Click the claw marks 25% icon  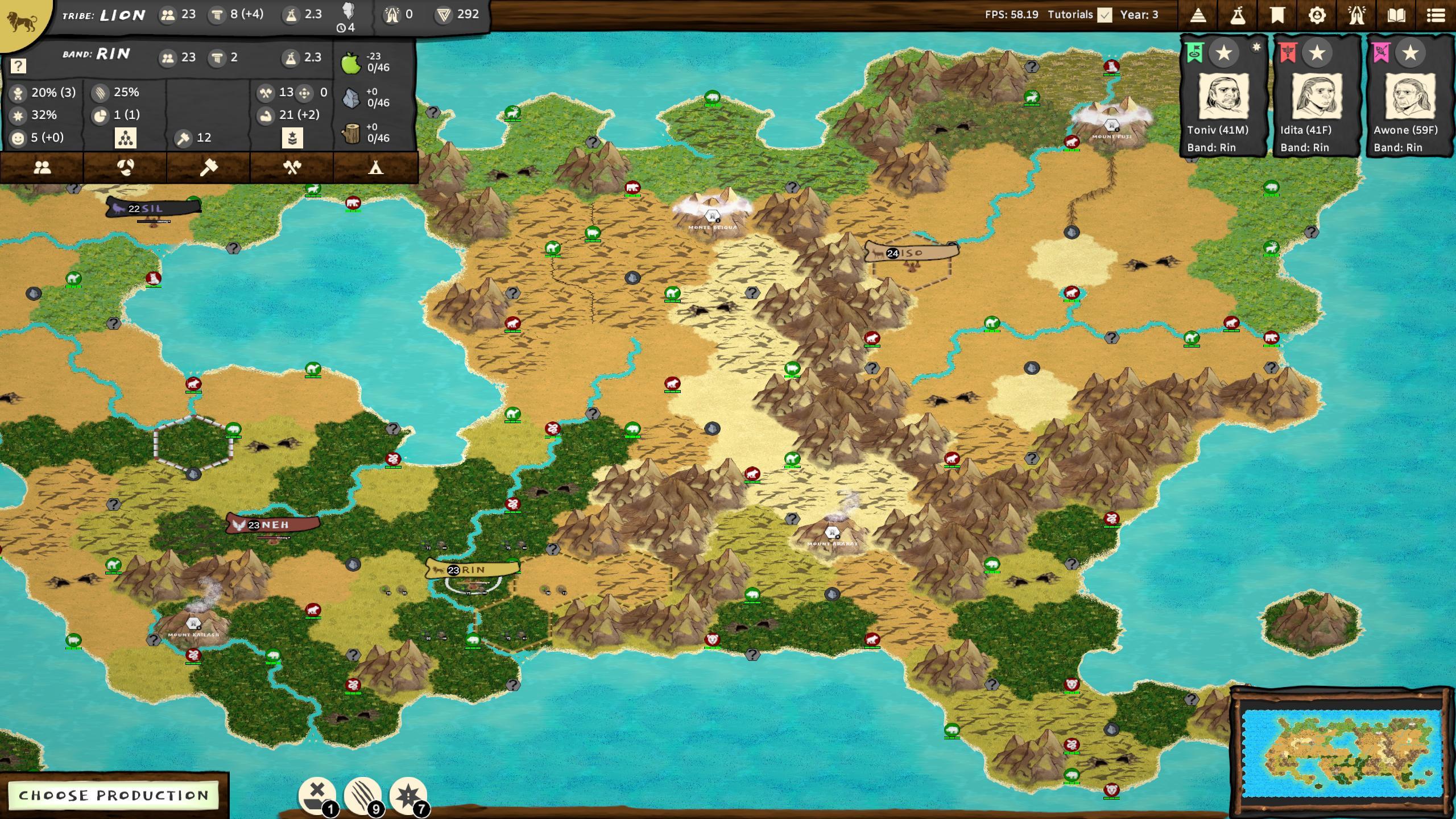100,93
